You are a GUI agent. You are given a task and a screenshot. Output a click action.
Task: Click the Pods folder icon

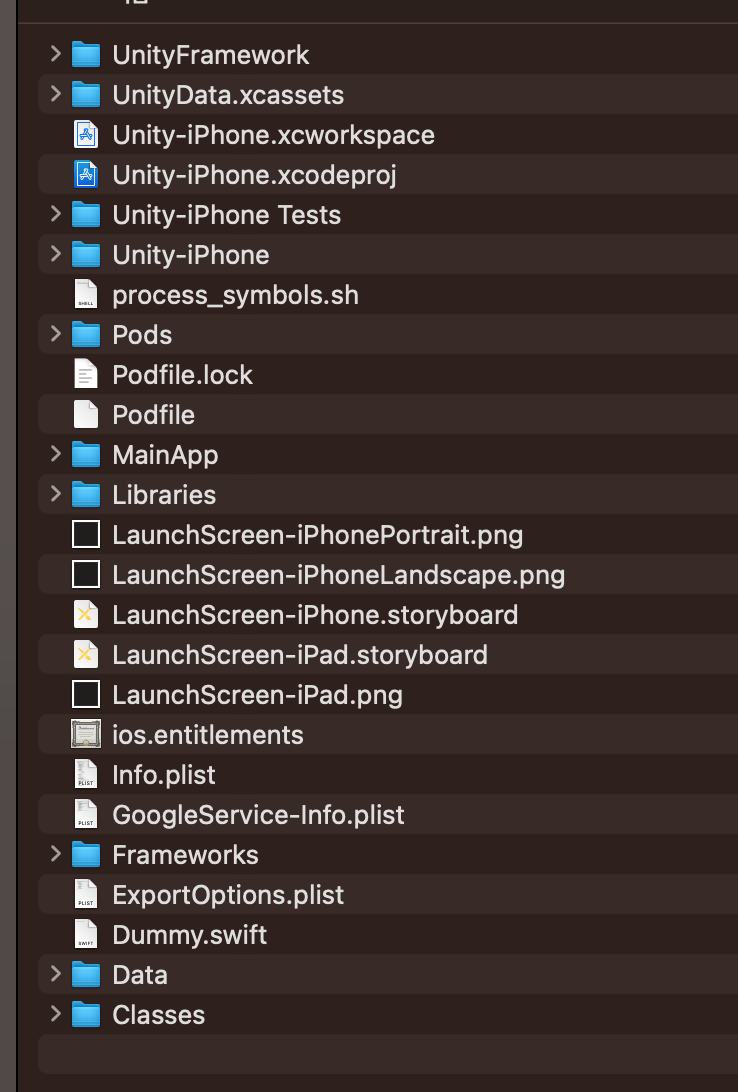click(x=86, y=334)
